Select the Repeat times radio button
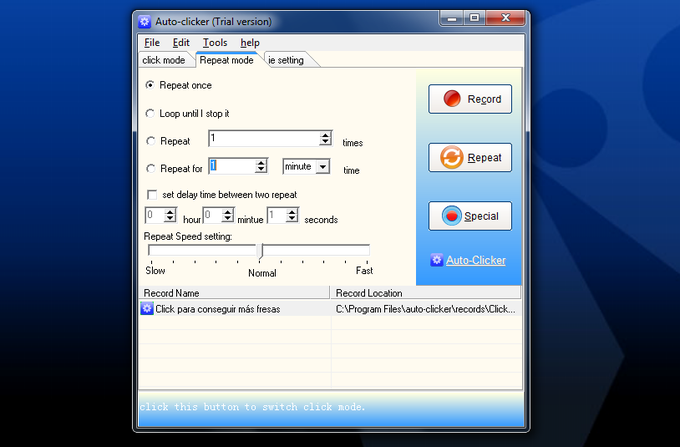 tap(150, 141)
